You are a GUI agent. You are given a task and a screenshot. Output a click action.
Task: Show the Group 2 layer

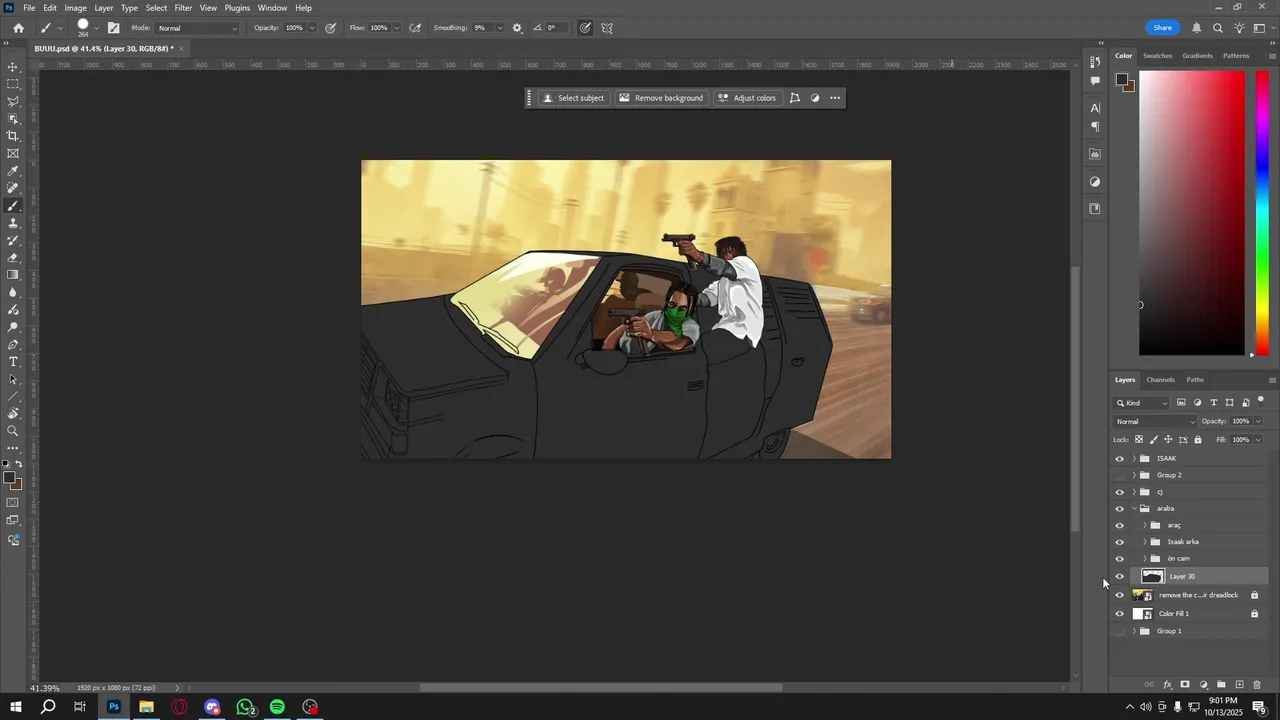(x=1120, y=475)
